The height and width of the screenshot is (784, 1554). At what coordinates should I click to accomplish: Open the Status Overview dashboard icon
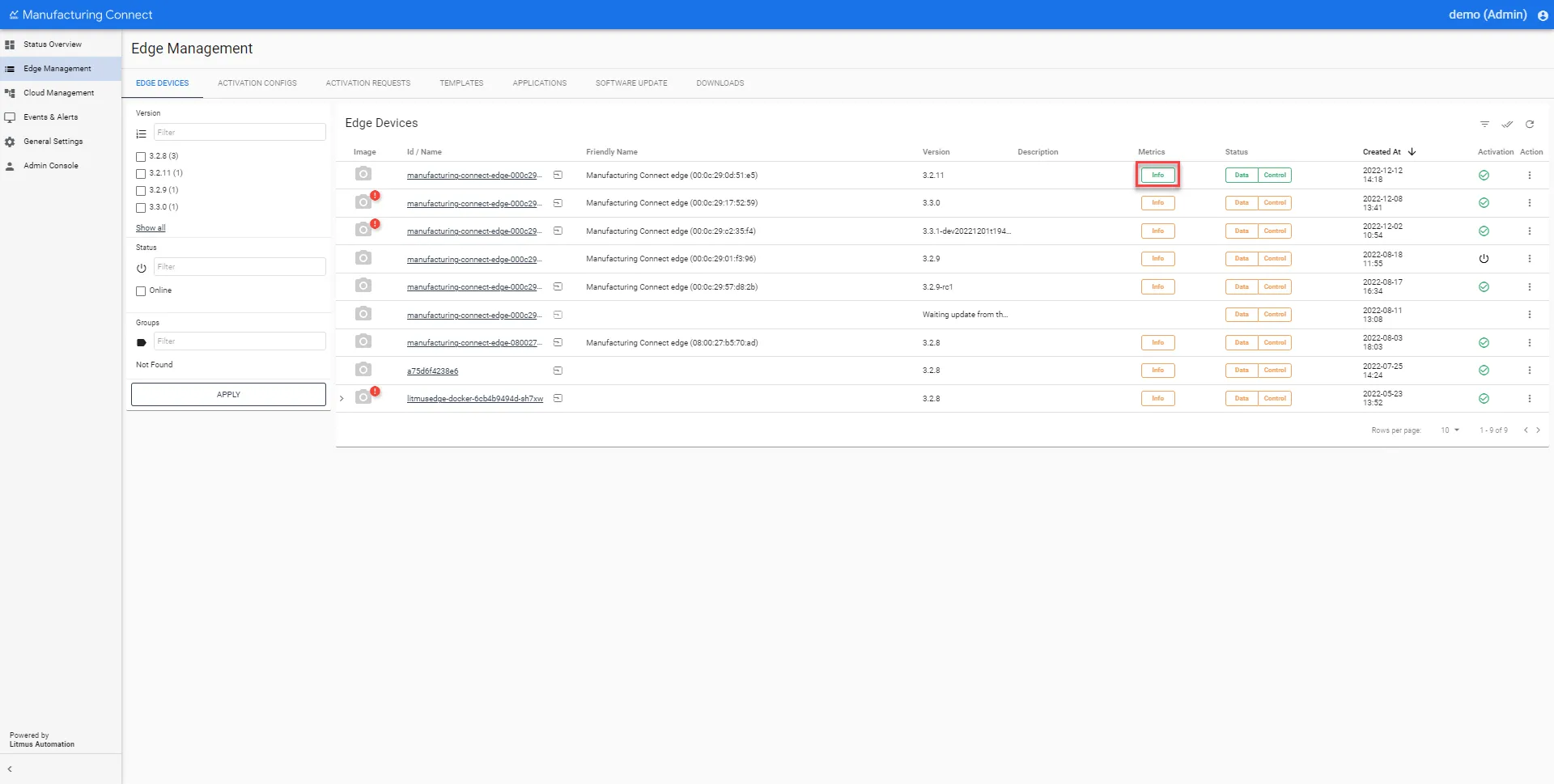(10, 44)
